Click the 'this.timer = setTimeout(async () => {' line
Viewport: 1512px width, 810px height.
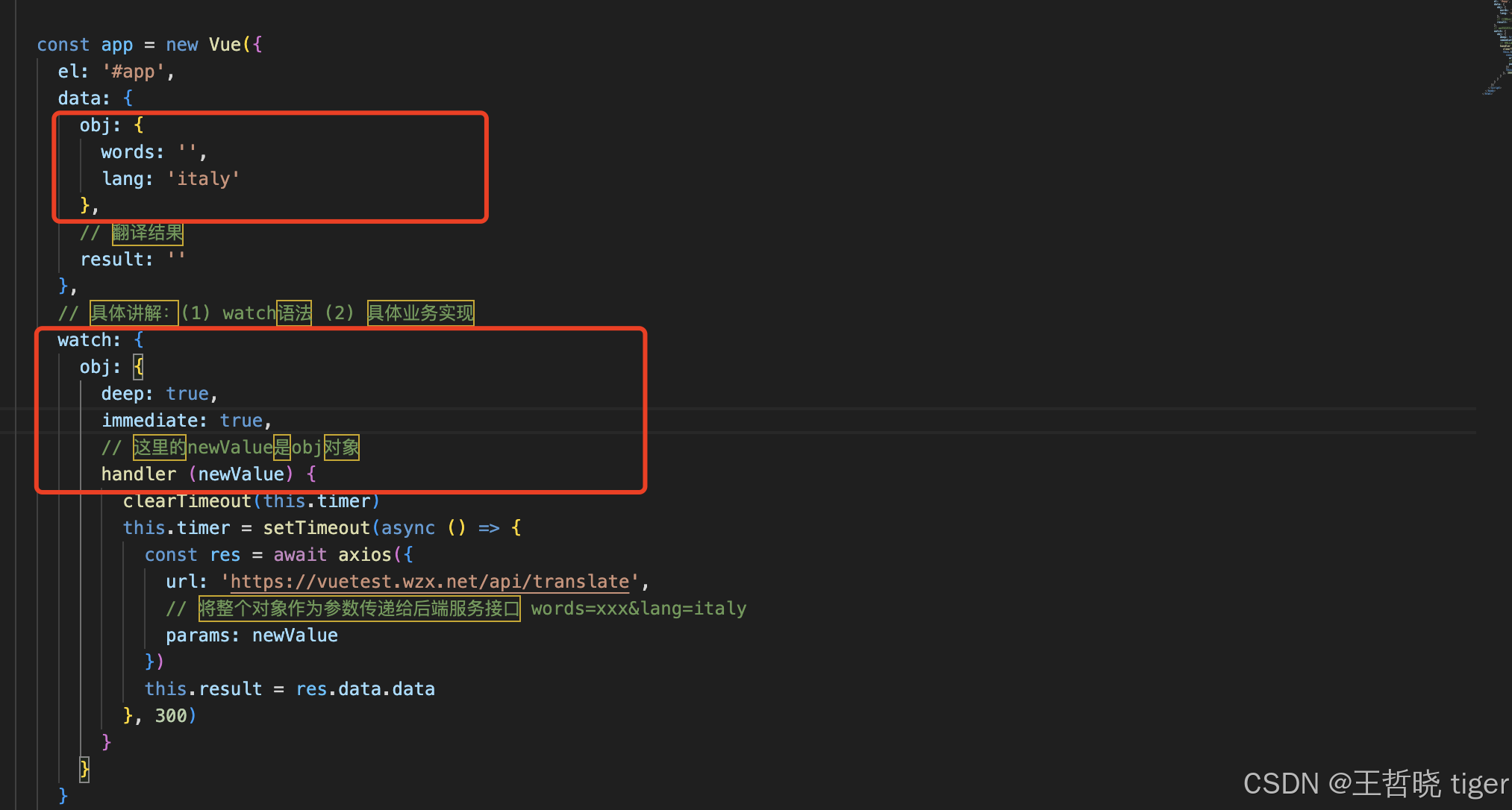(x=322, y=528)
